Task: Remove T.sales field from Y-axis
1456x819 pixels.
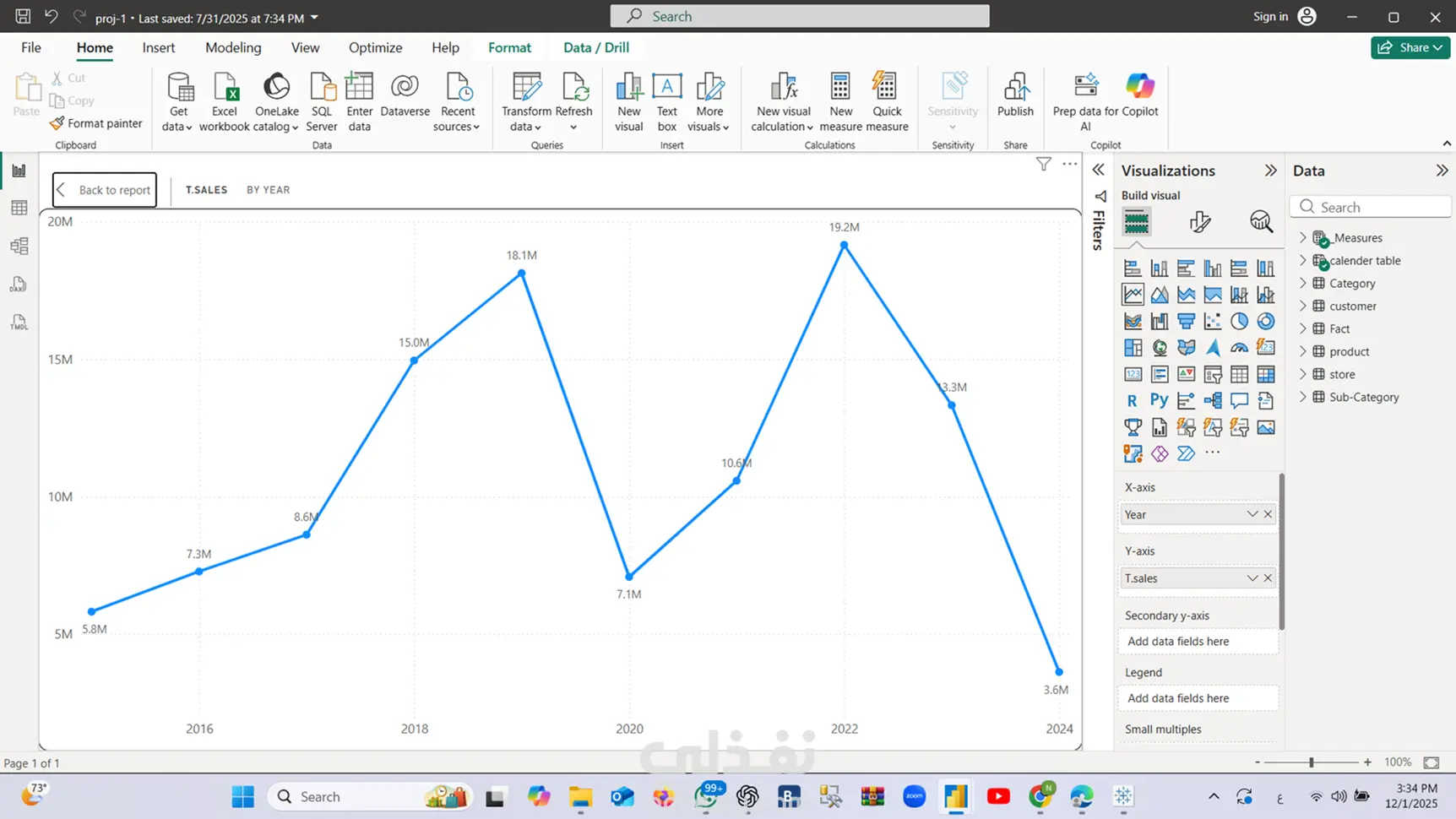Action: 1268,578
